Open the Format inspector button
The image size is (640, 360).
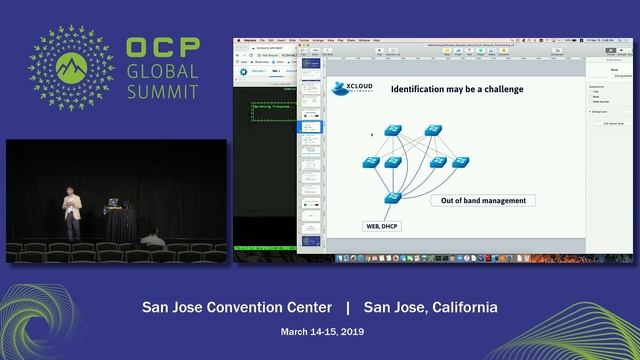pyautogui.click(x=611, y=51)
